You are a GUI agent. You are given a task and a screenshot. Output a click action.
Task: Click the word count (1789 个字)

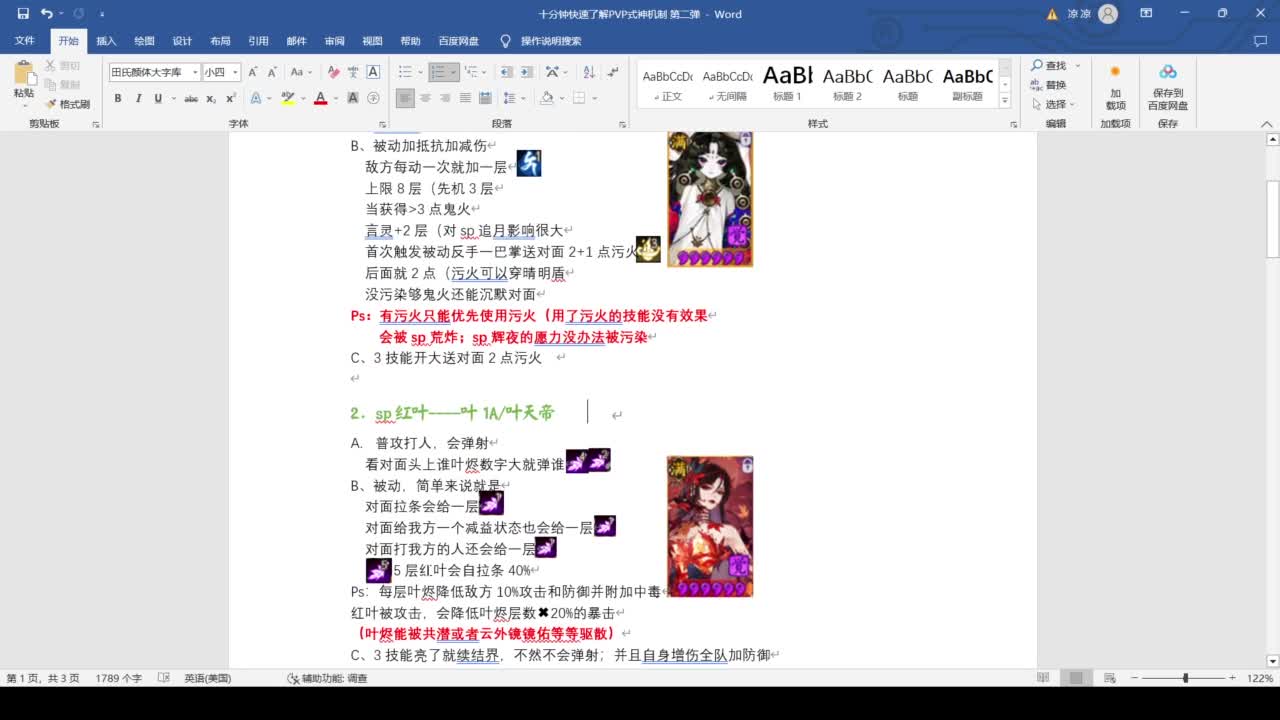click(119, 678)
